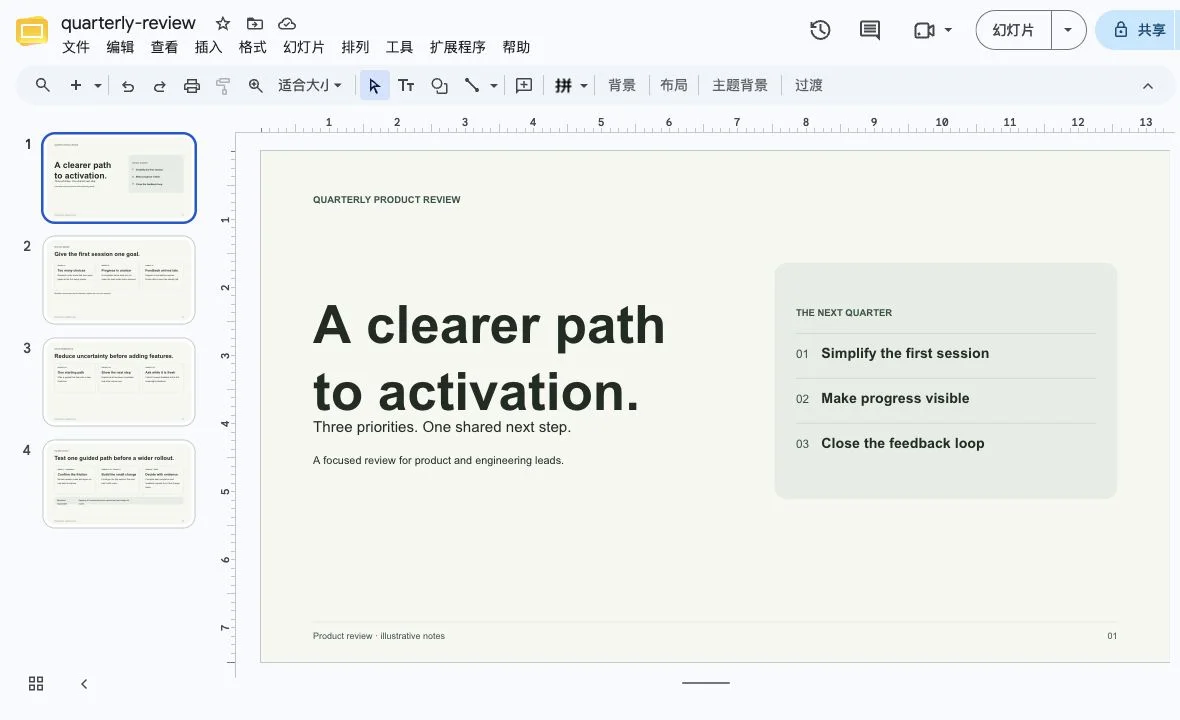Select the 'A clearer path to activation.' heading
Screen dimensions: 1180x720
click(489, 359)
